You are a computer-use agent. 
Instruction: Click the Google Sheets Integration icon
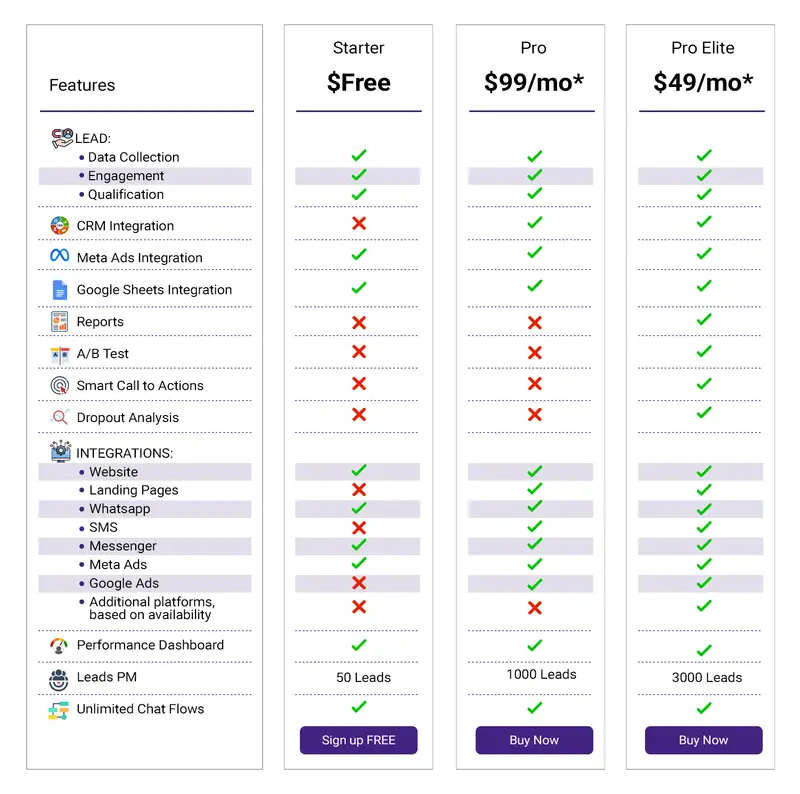60,290
